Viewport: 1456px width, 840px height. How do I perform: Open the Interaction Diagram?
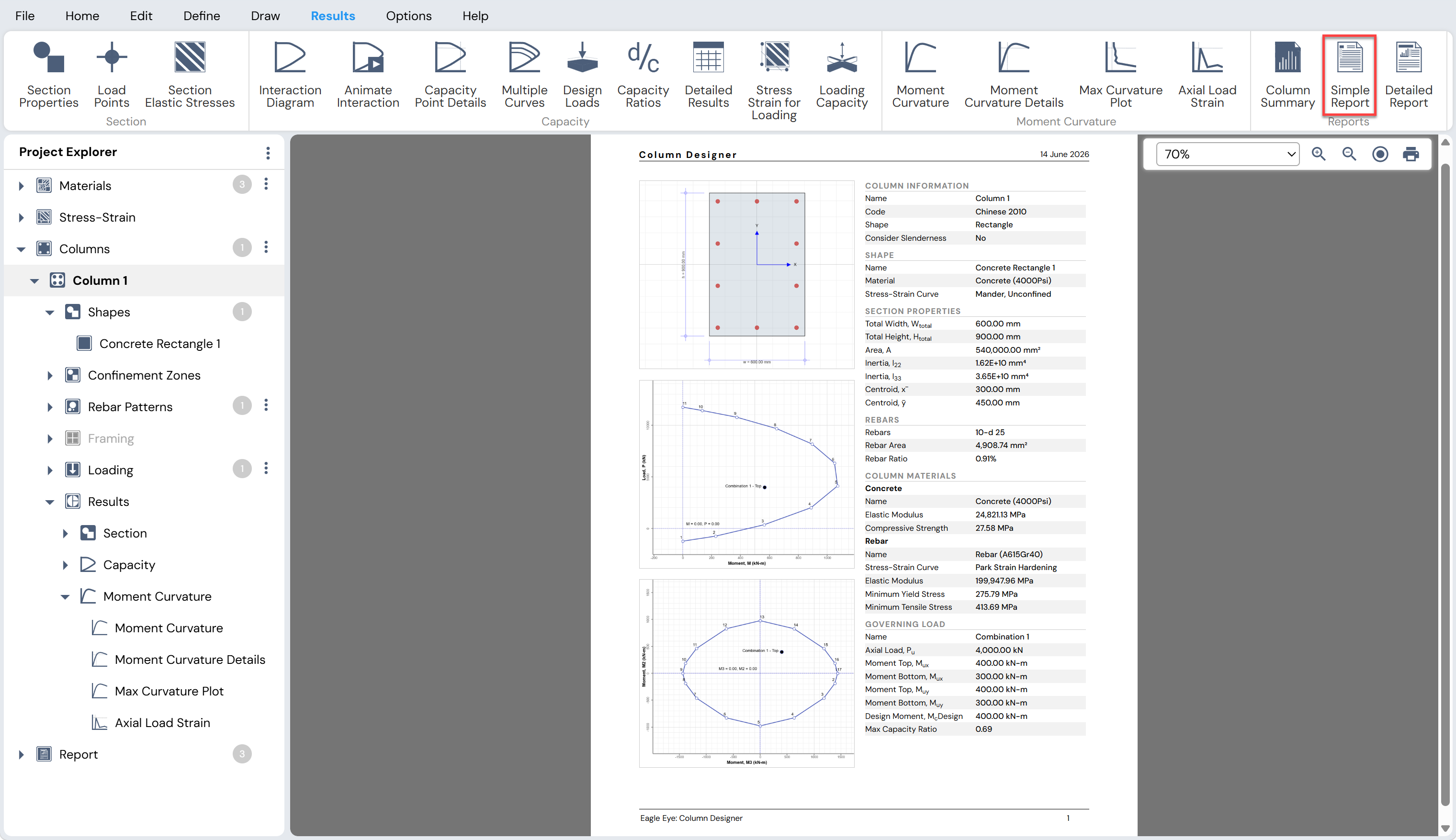pos(290,74)
